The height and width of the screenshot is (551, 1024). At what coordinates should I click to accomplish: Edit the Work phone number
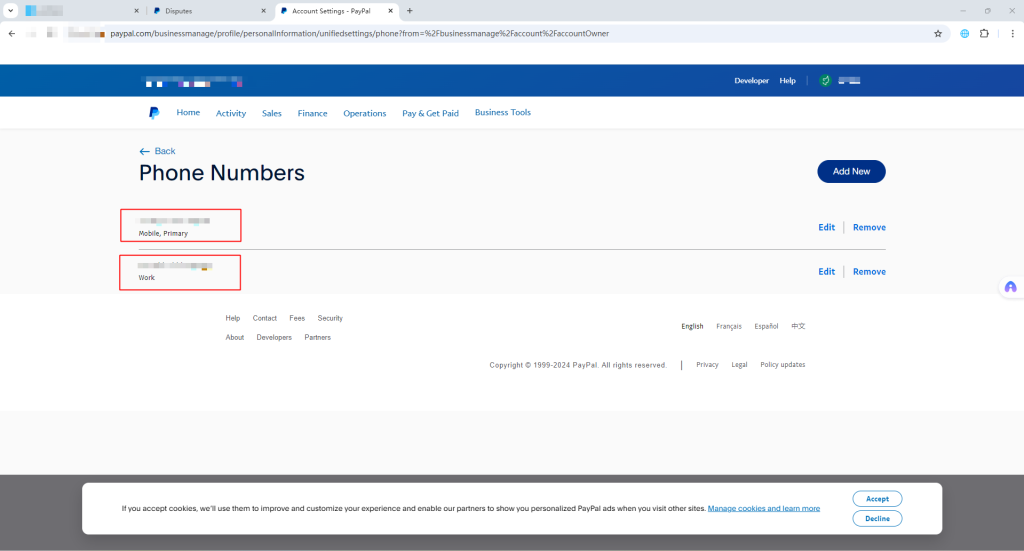826,272
